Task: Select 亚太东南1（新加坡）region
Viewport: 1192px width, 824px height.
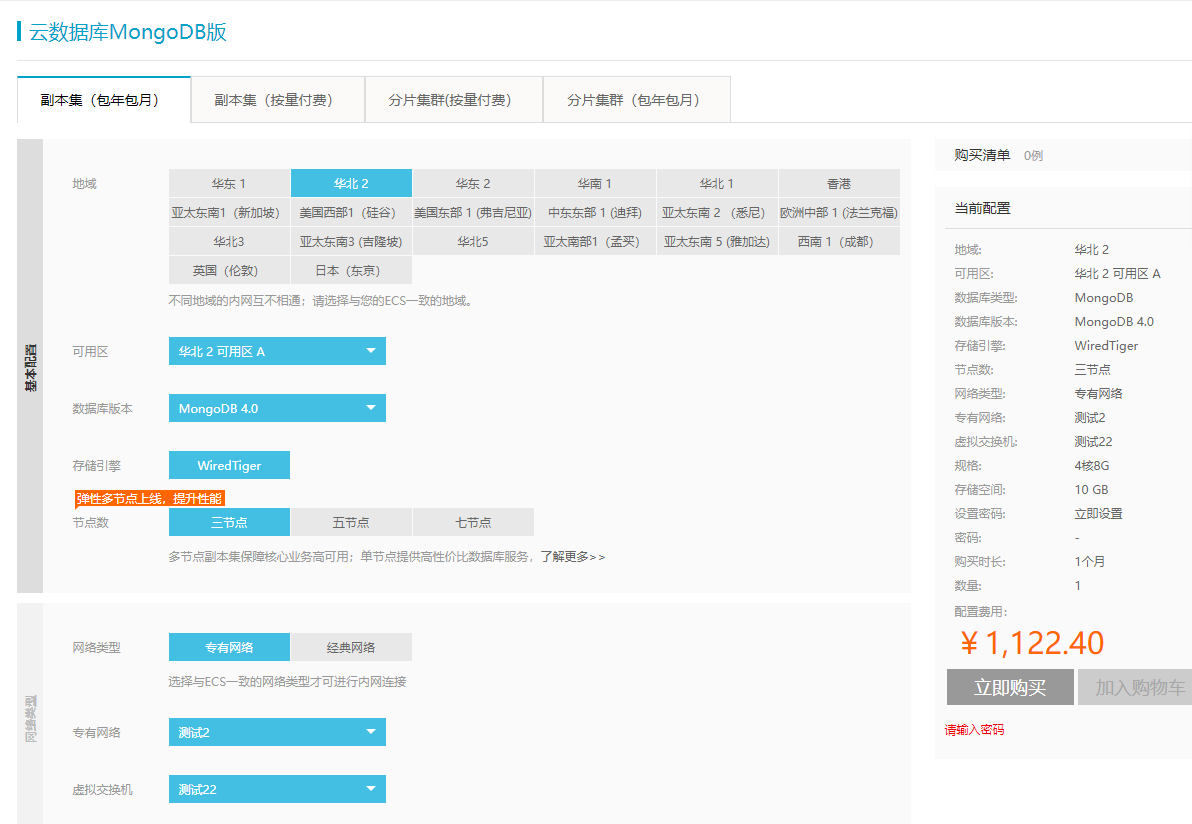Action: click(x=229, y=212)
